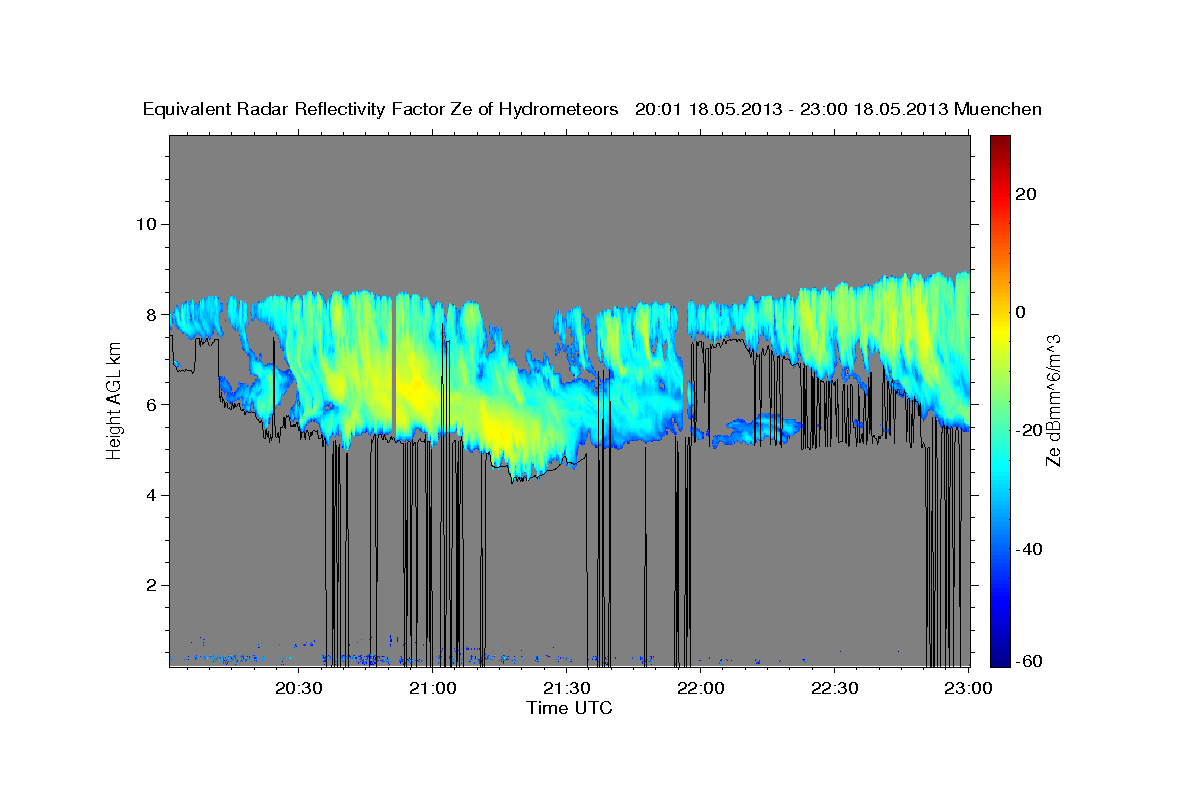Screen dimensions: 1200x800
Task: Click the '6' height axis label
Action: [x=150, y=404]
